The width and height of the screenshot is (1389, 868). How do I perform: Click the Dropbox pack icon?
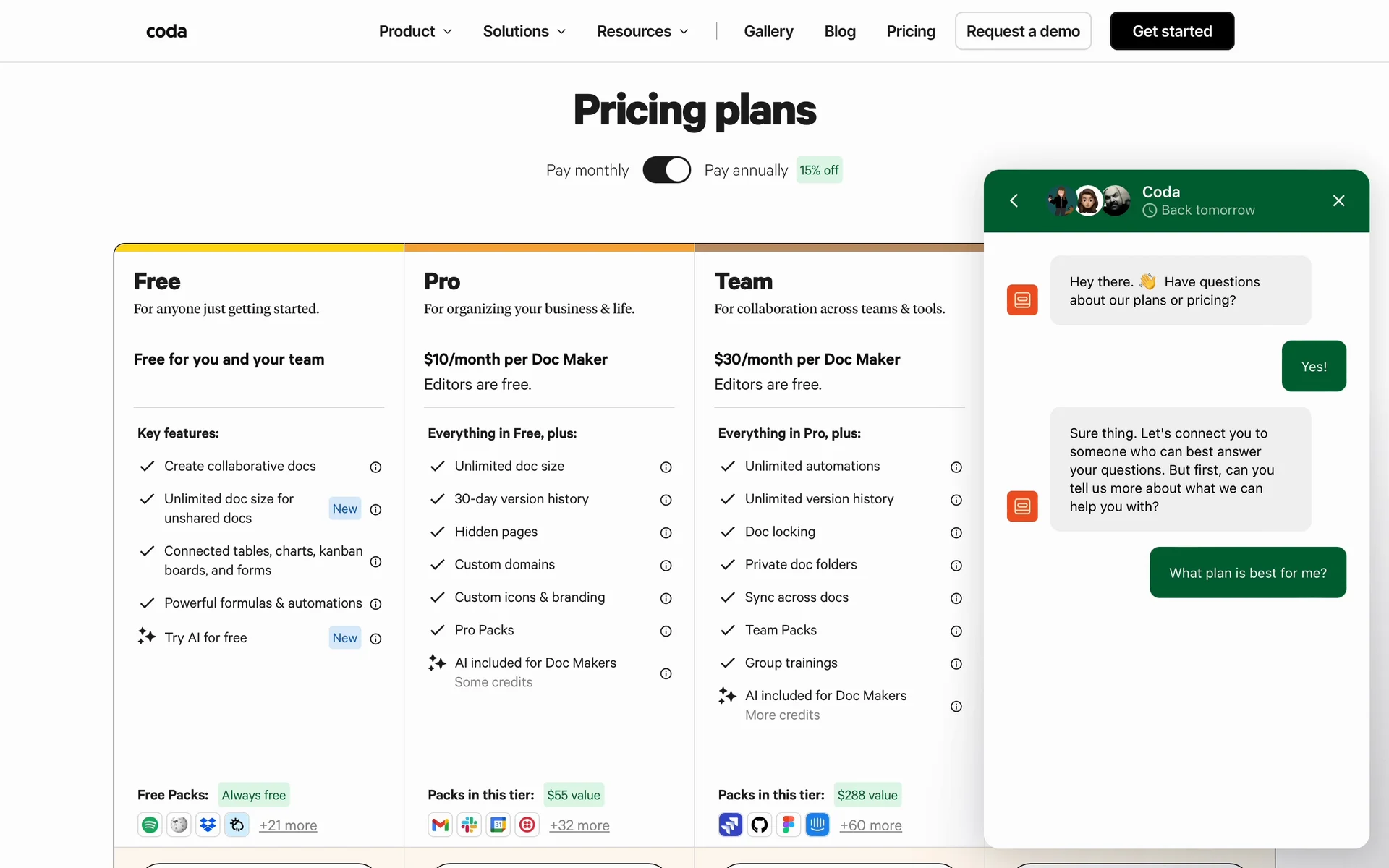(x=208, y=825)
